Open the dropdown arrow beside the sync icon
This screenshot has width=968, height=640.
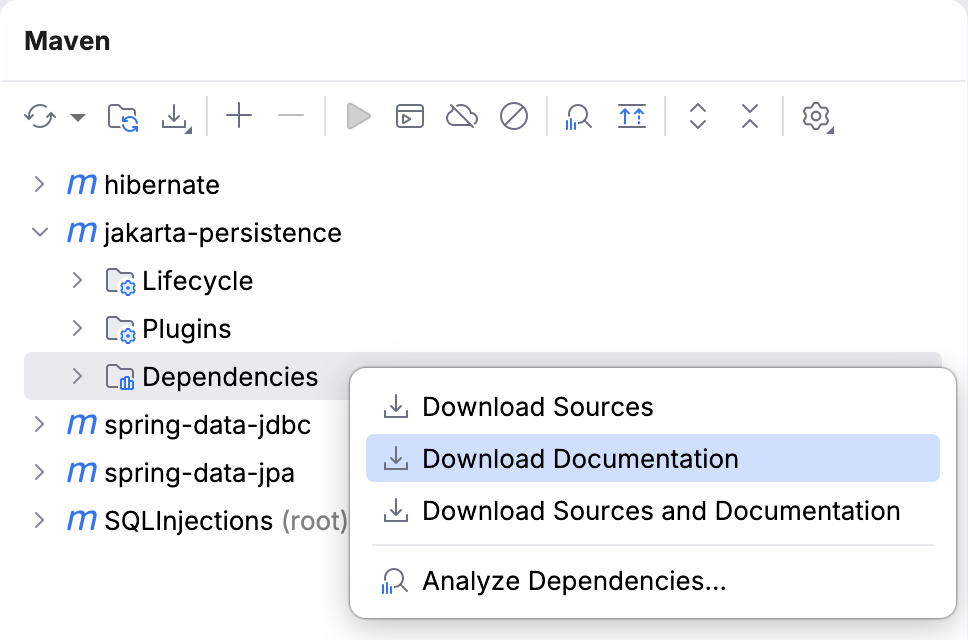(78, 117)
